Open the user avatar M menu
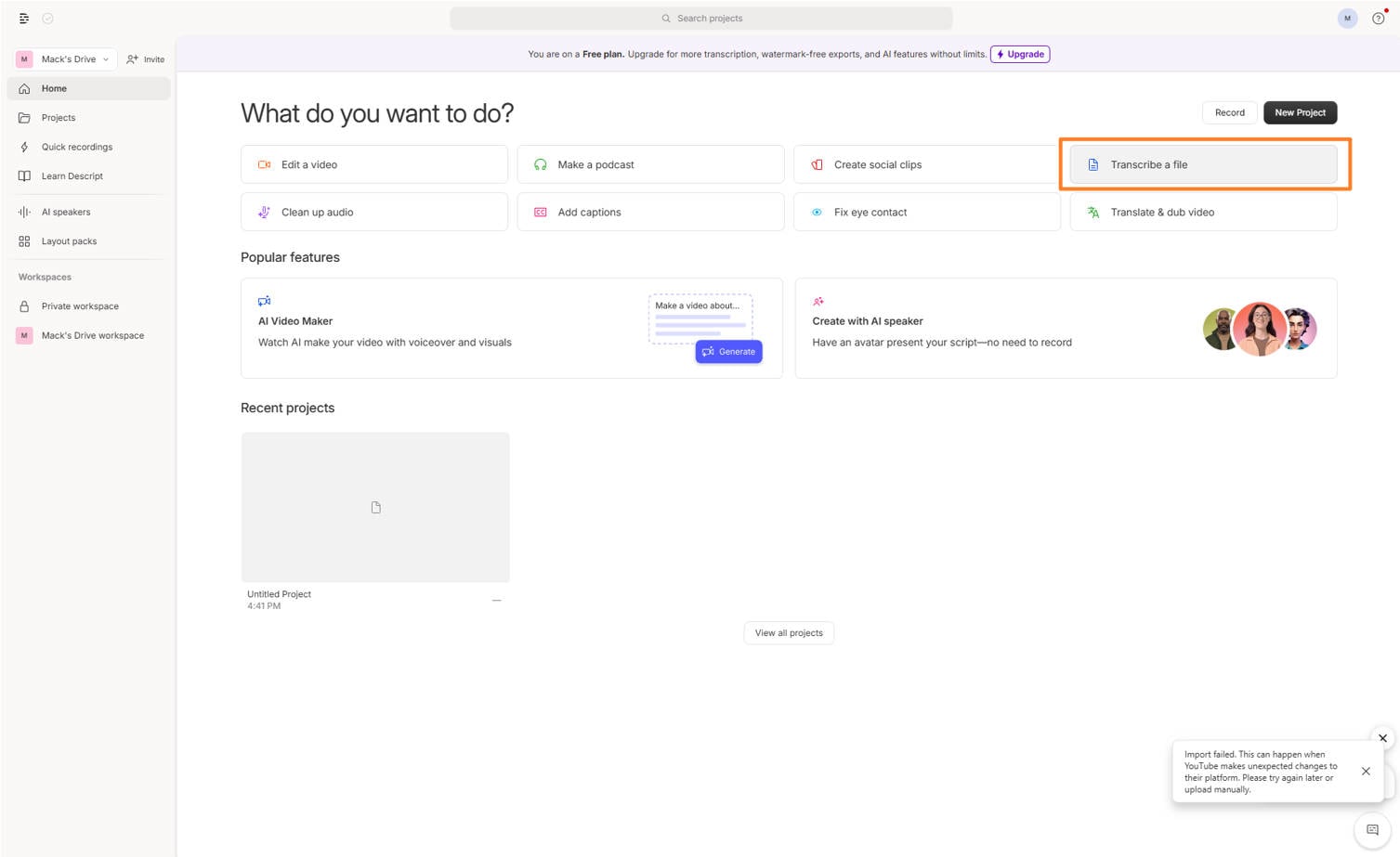 pos(1347,19)
